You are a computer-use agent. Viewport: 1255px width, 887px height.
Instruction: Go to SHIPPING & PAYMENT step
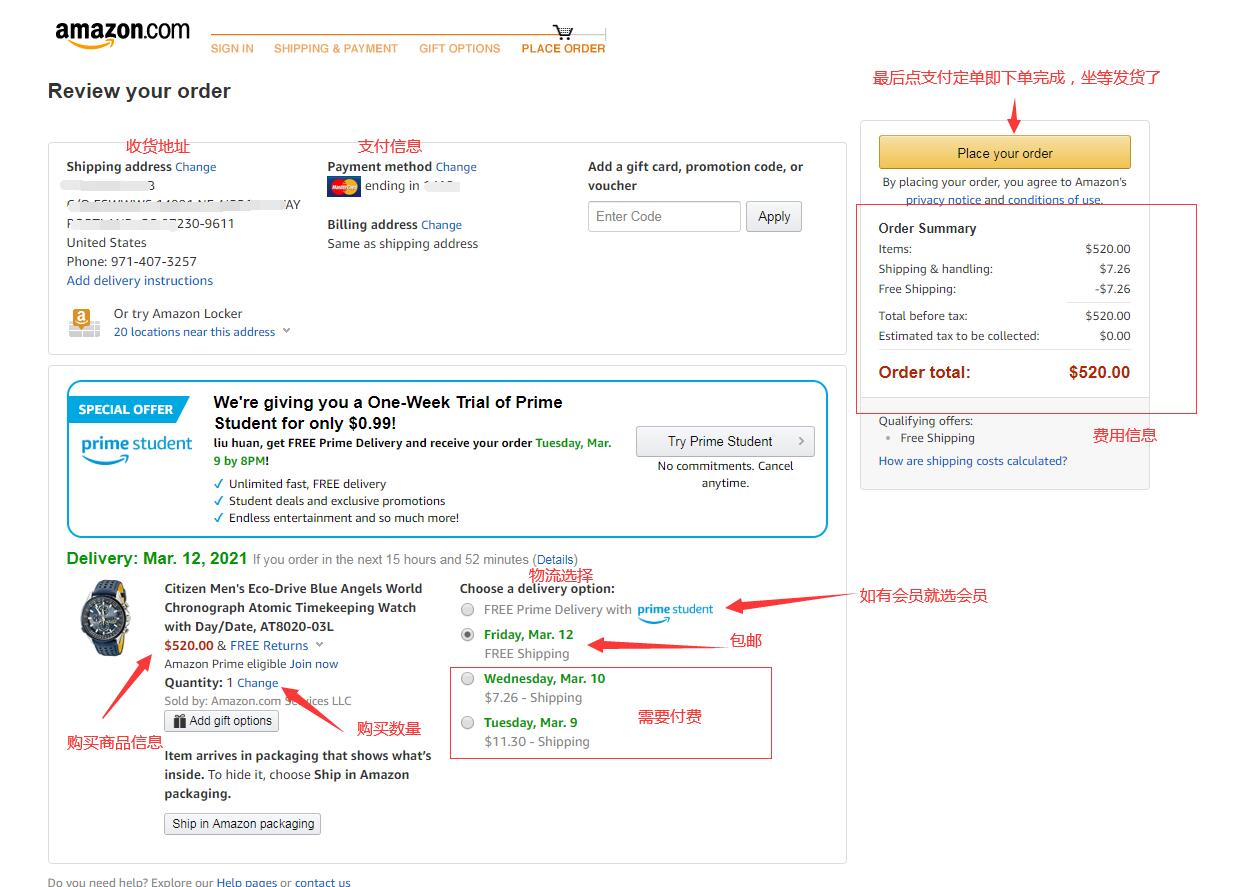pyautogui.click(x=336, y=48)
